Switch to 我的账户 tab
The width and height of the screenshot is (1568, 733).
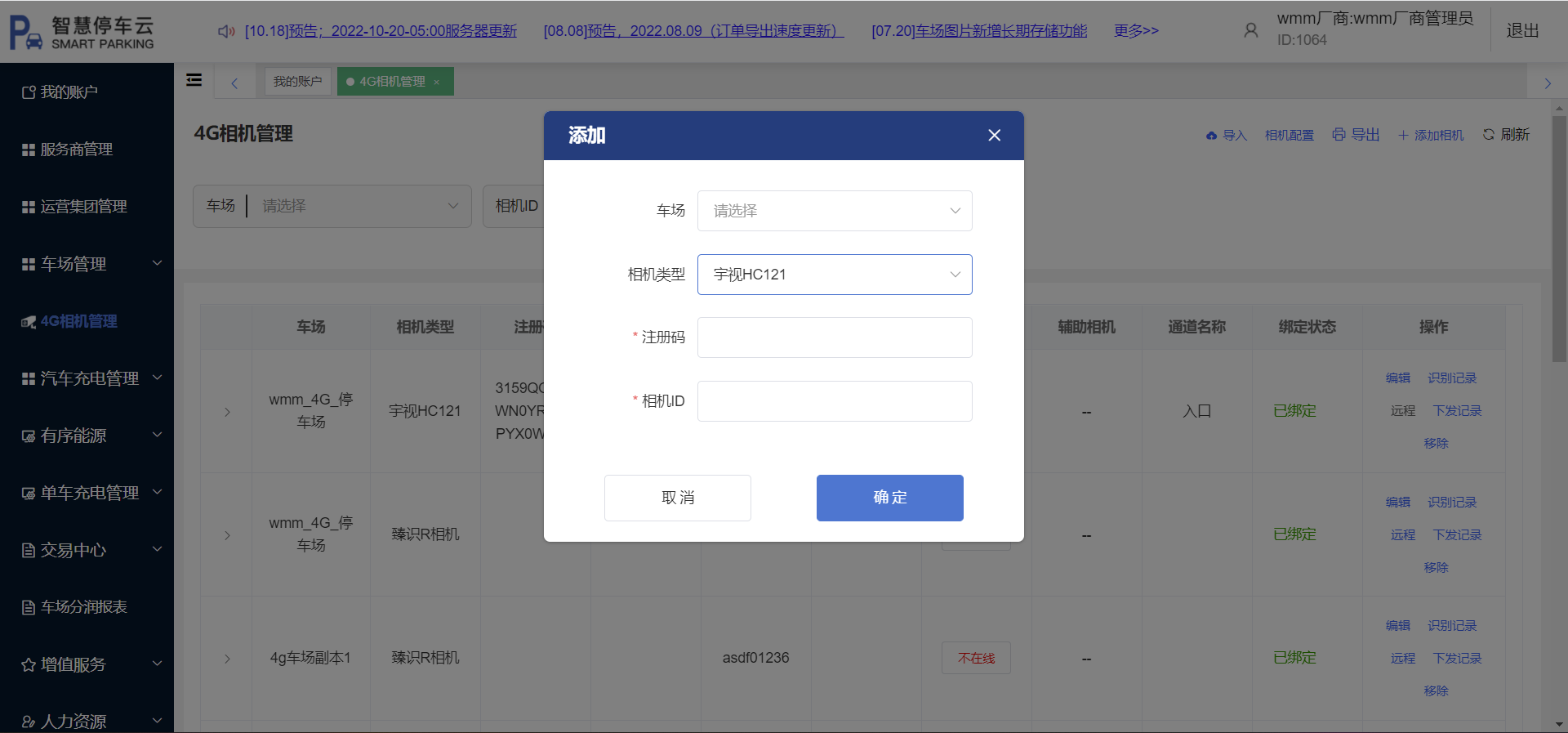pos(297,82)
